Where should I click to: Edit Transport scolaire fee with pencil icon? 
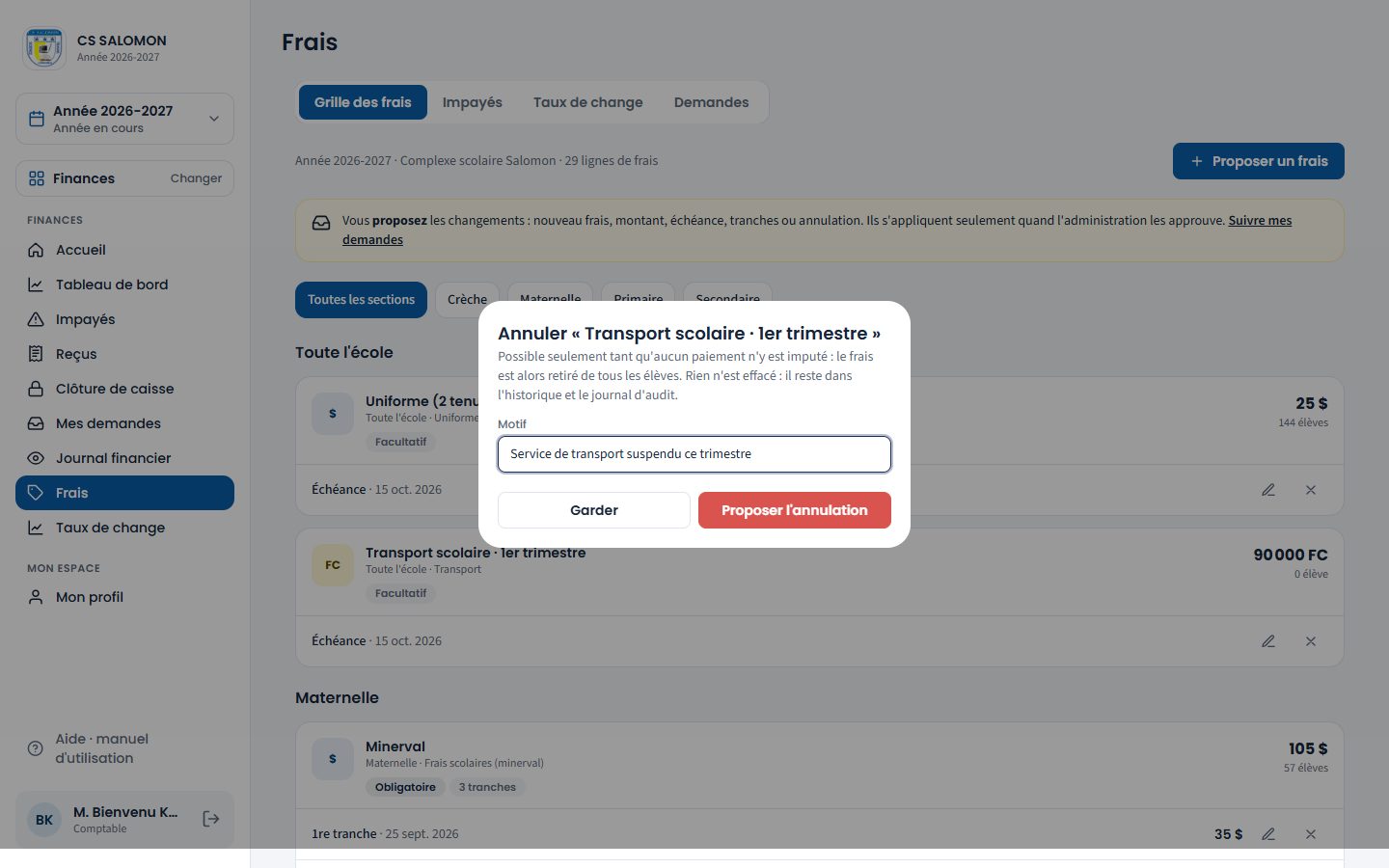pyautogui.click(x=1268, y=641)
